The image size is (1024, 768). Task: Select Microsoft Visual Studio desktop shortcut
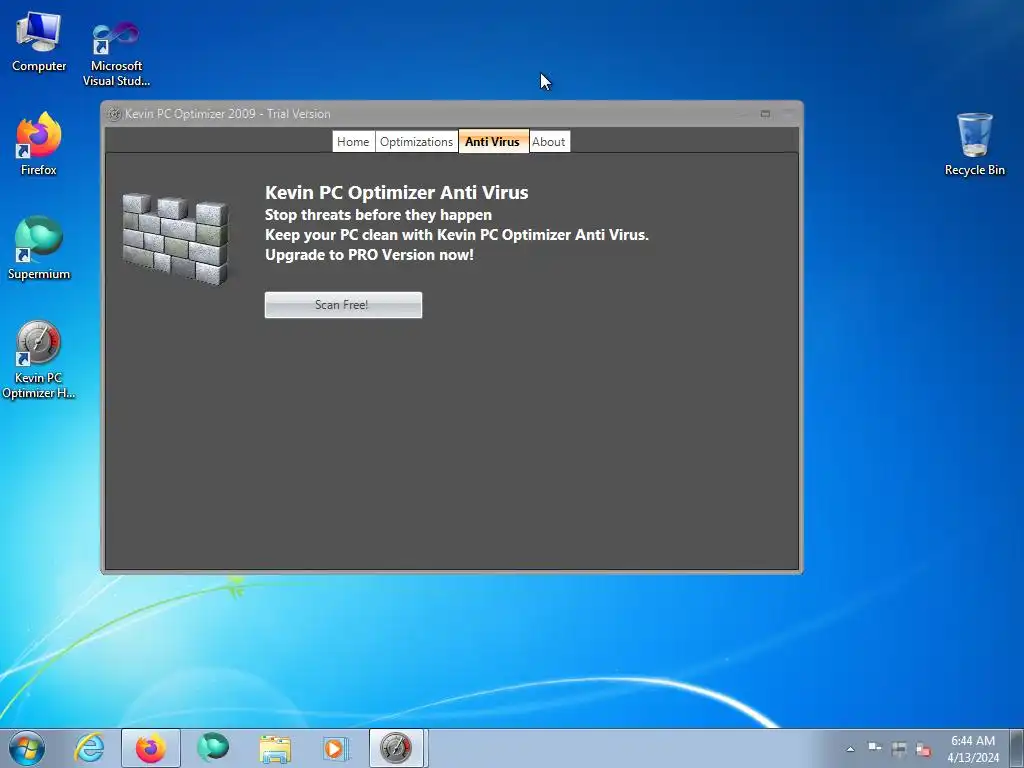tap(116, 54)
